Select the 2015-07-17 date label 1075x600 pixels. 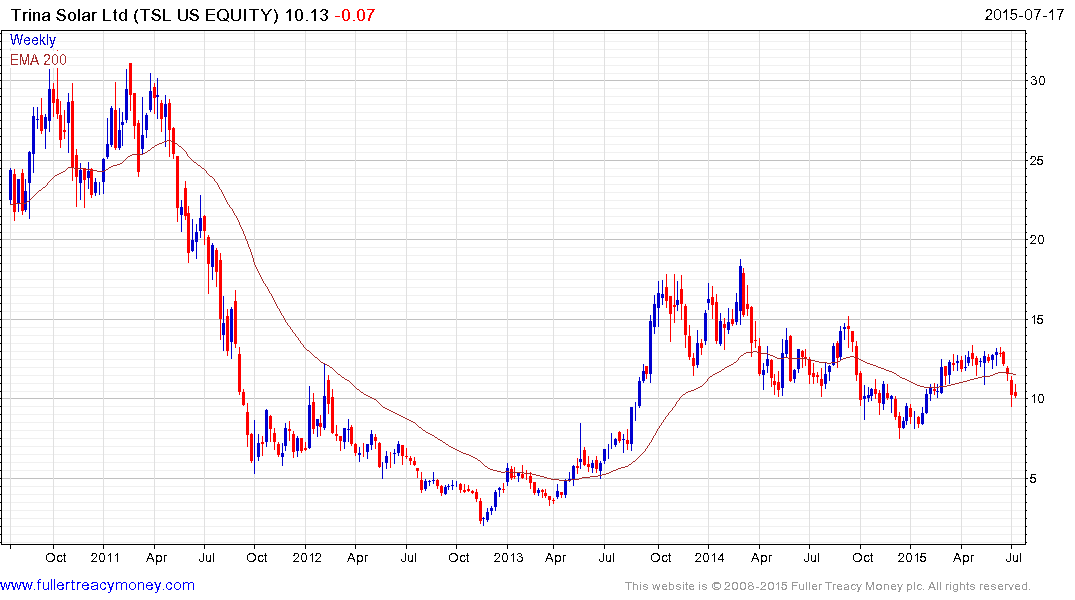(1024, 14)
